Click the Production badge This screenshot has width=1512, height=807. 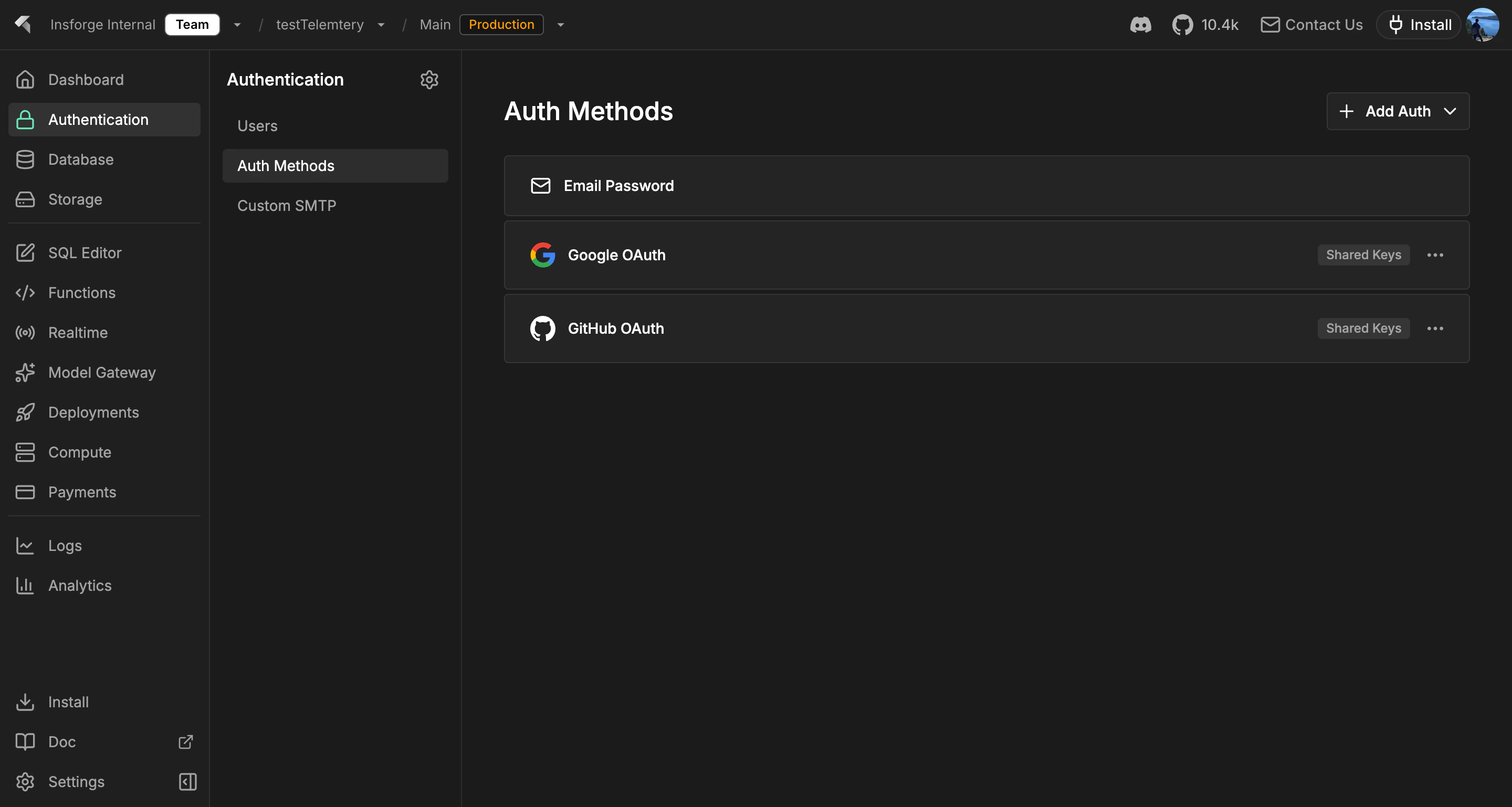tap(501, 25)
